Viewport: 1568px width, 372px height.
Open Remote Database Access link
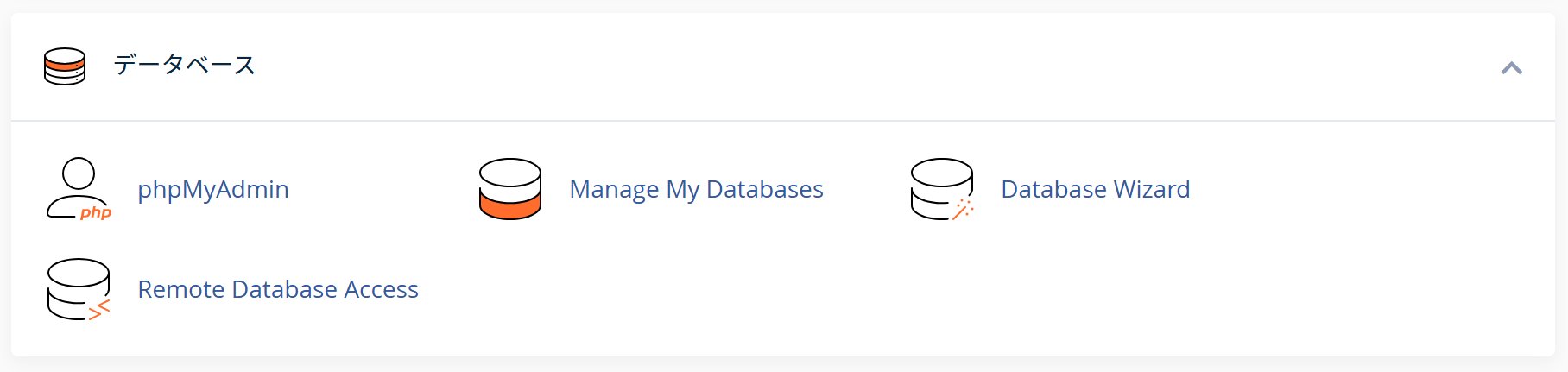click(x=278, y=289)
